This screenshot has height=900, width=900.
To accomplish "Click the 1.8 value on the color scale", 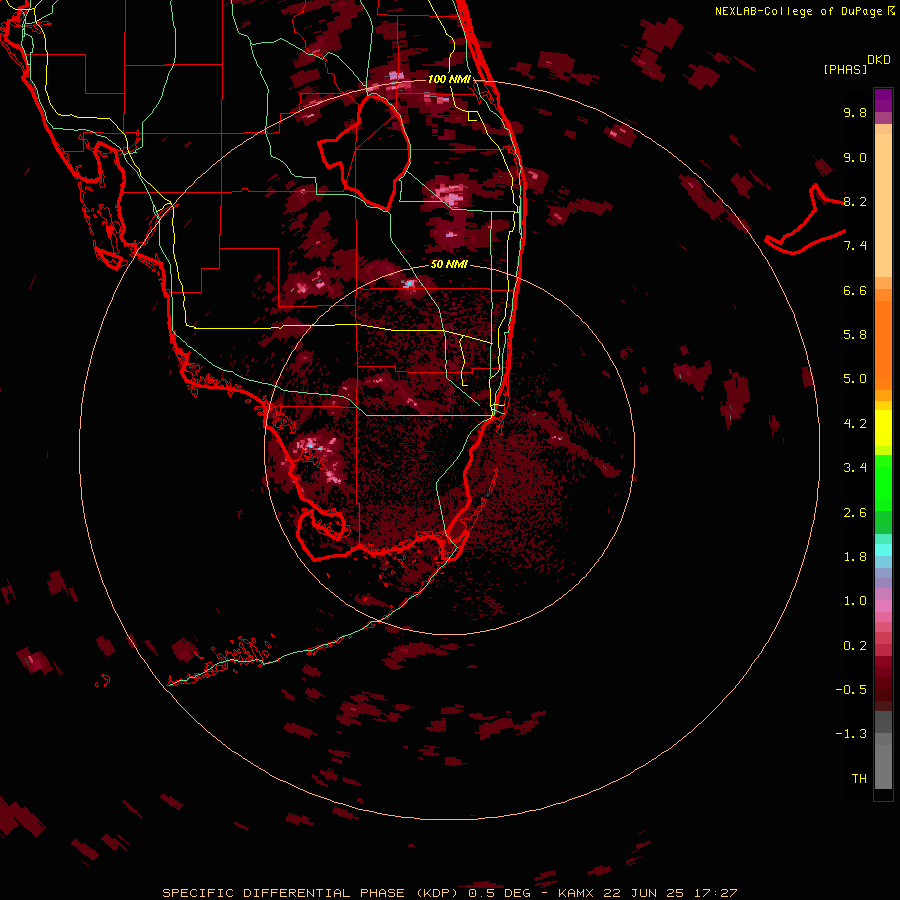I will [x=855, y=557].
